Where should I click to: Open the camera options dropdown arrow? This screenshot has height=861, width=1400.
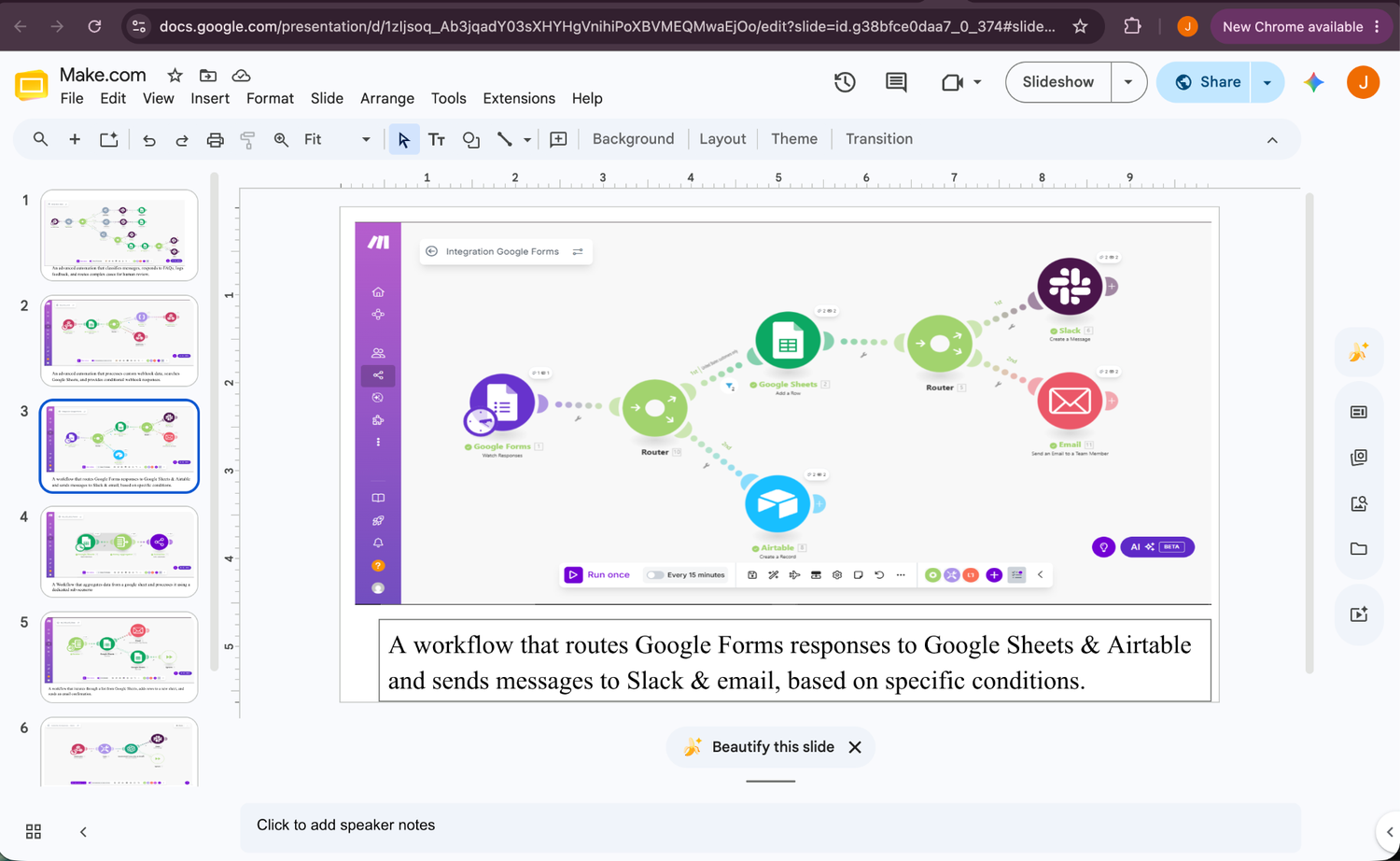point(977,82)
